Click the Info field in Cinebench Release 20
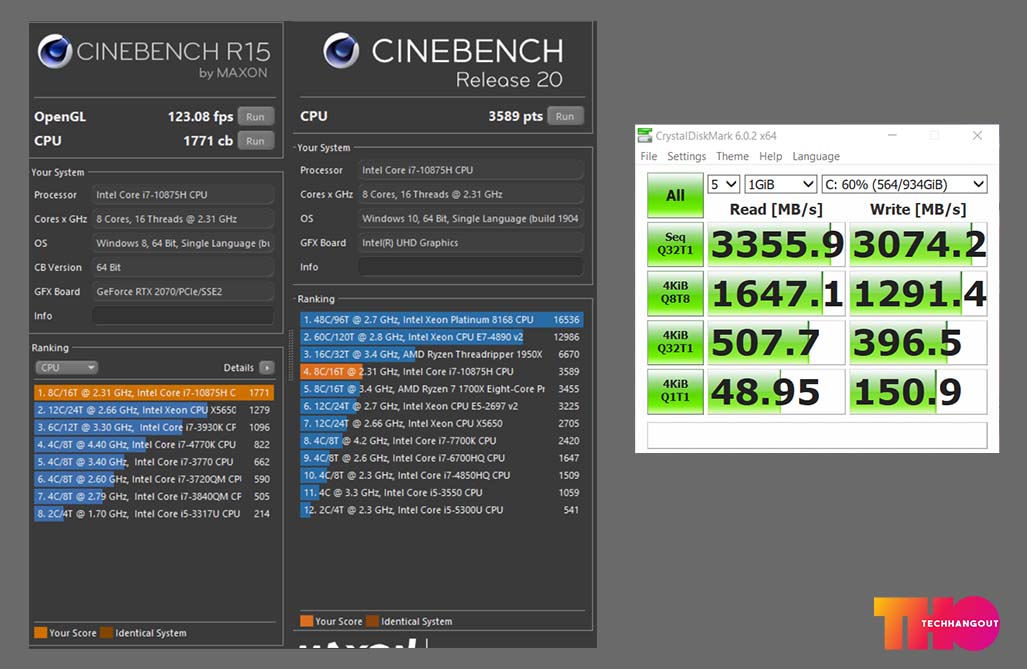1027x669 pixels. (470, 267)
